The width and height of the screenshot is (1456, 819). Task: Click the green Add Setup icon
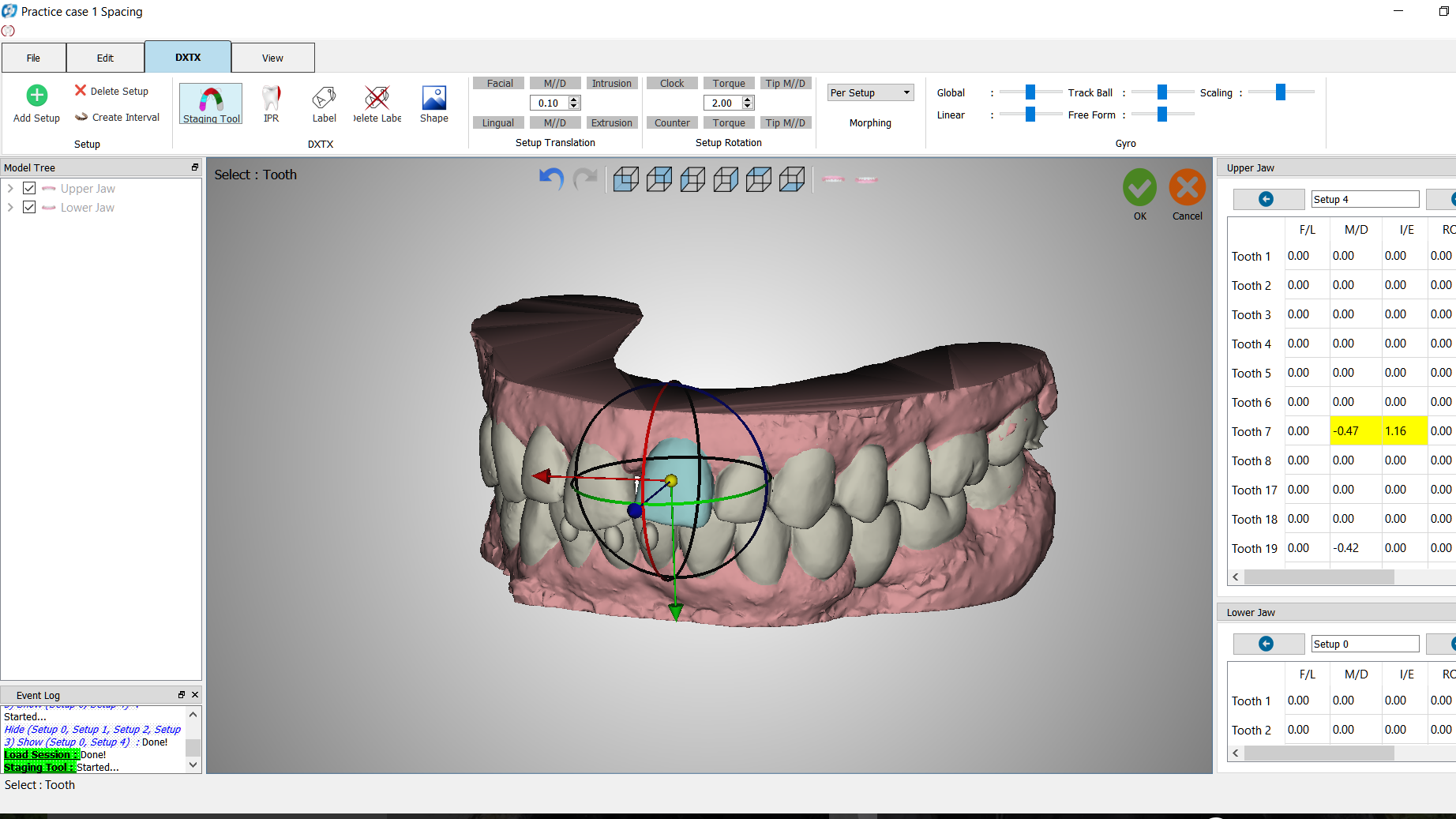coord(36,96)
